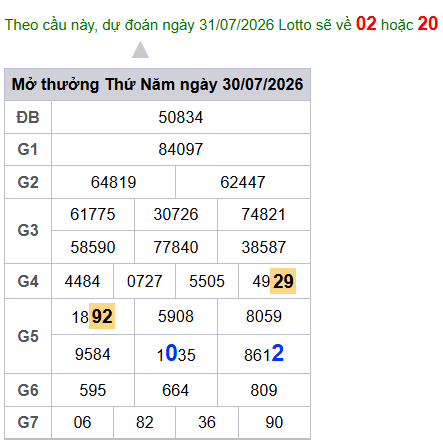
Task: Click the G3 result 38587
Action: click(264, 247)
